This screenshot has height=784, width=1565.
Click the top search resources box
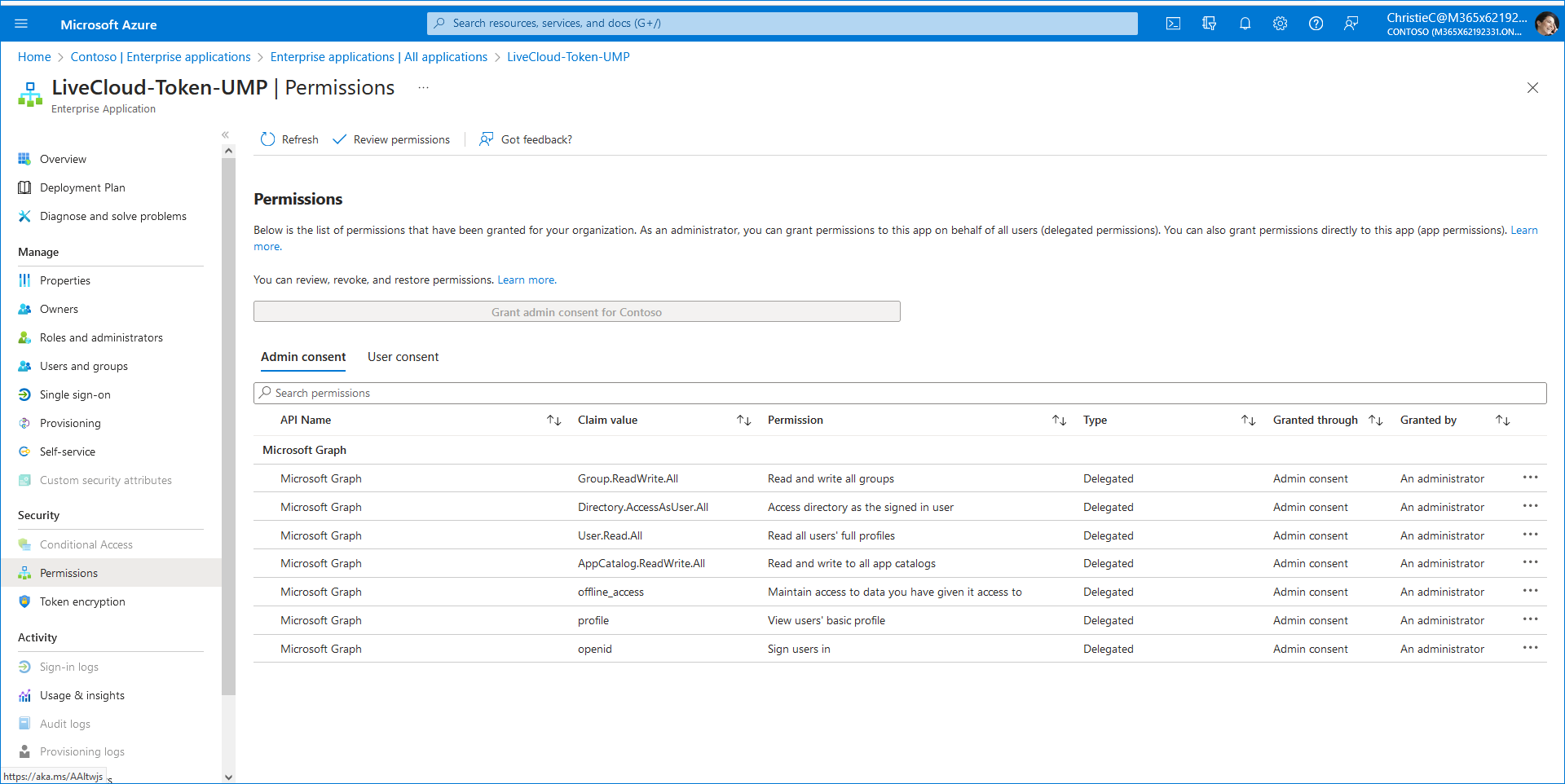[782, 24]
